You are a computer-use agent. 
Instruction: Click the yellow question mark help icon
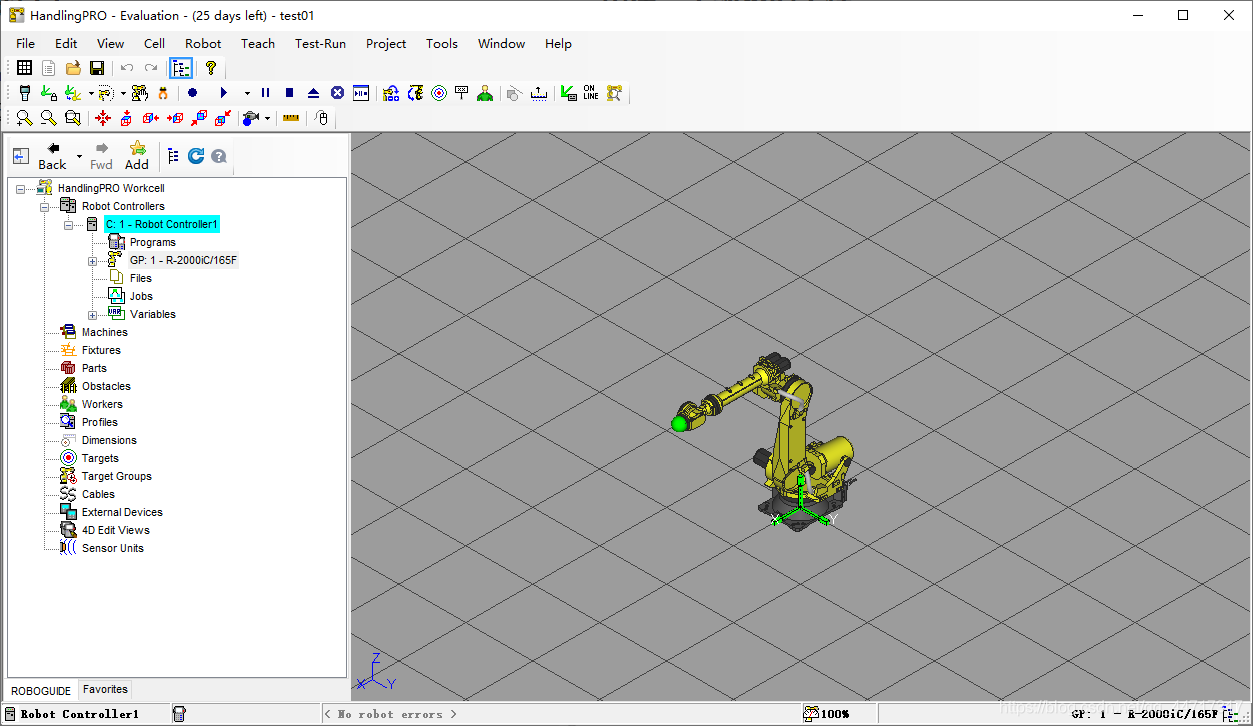coord(210,68)
